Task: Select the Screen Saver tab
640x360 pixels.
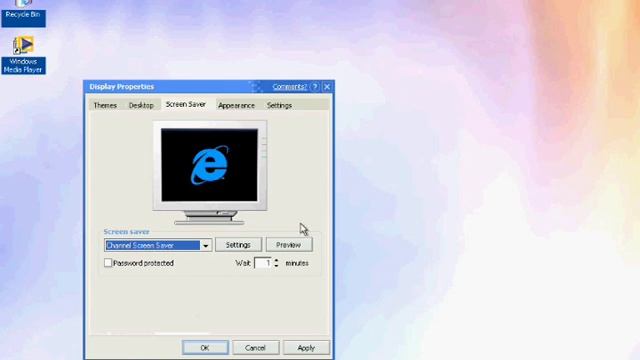Action: [186, 104]
